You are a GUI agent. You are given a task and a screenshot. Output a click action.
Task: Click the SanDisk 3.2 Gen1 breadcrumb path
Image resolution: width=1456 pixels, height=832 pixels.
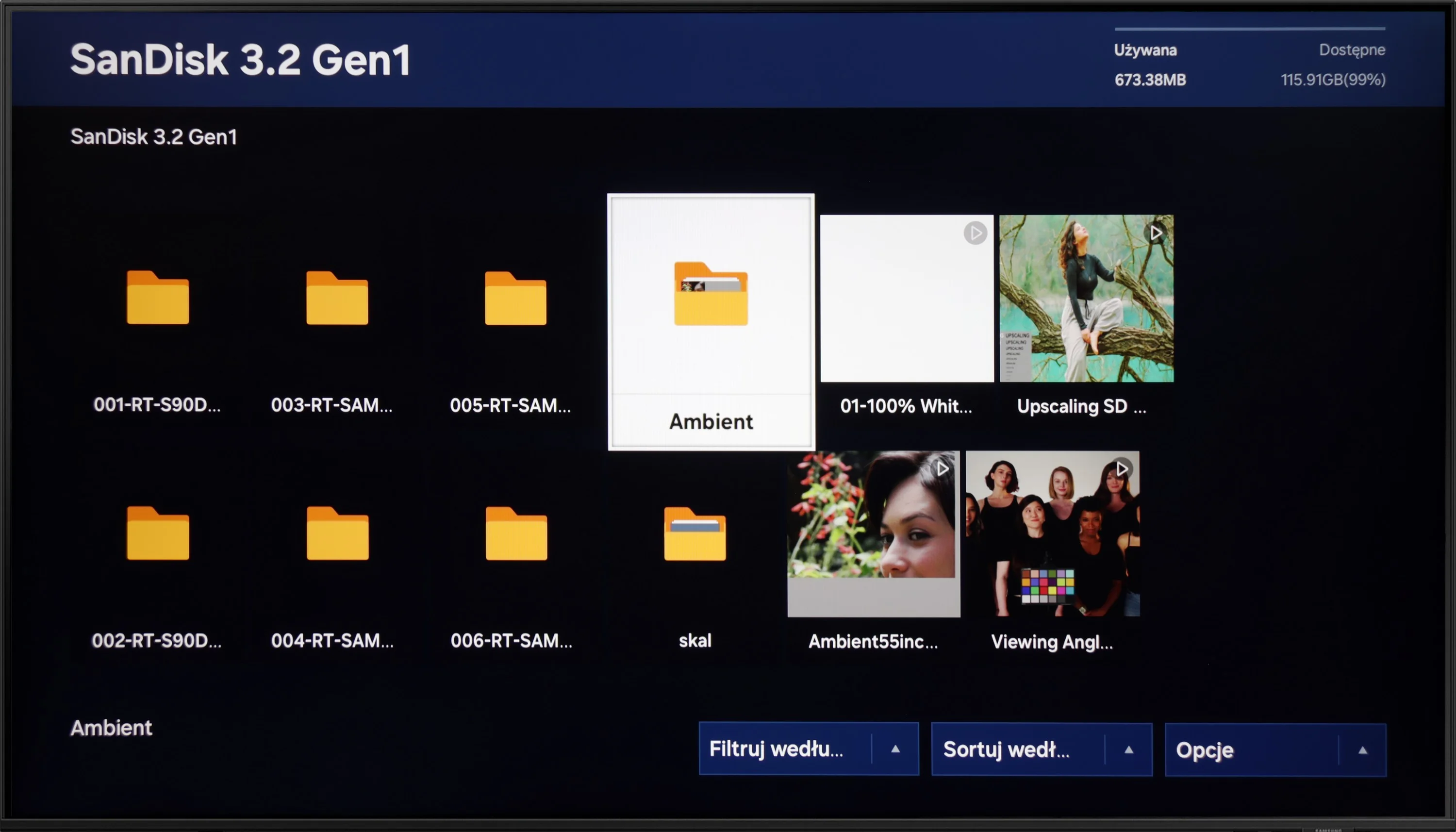[154, 136]
